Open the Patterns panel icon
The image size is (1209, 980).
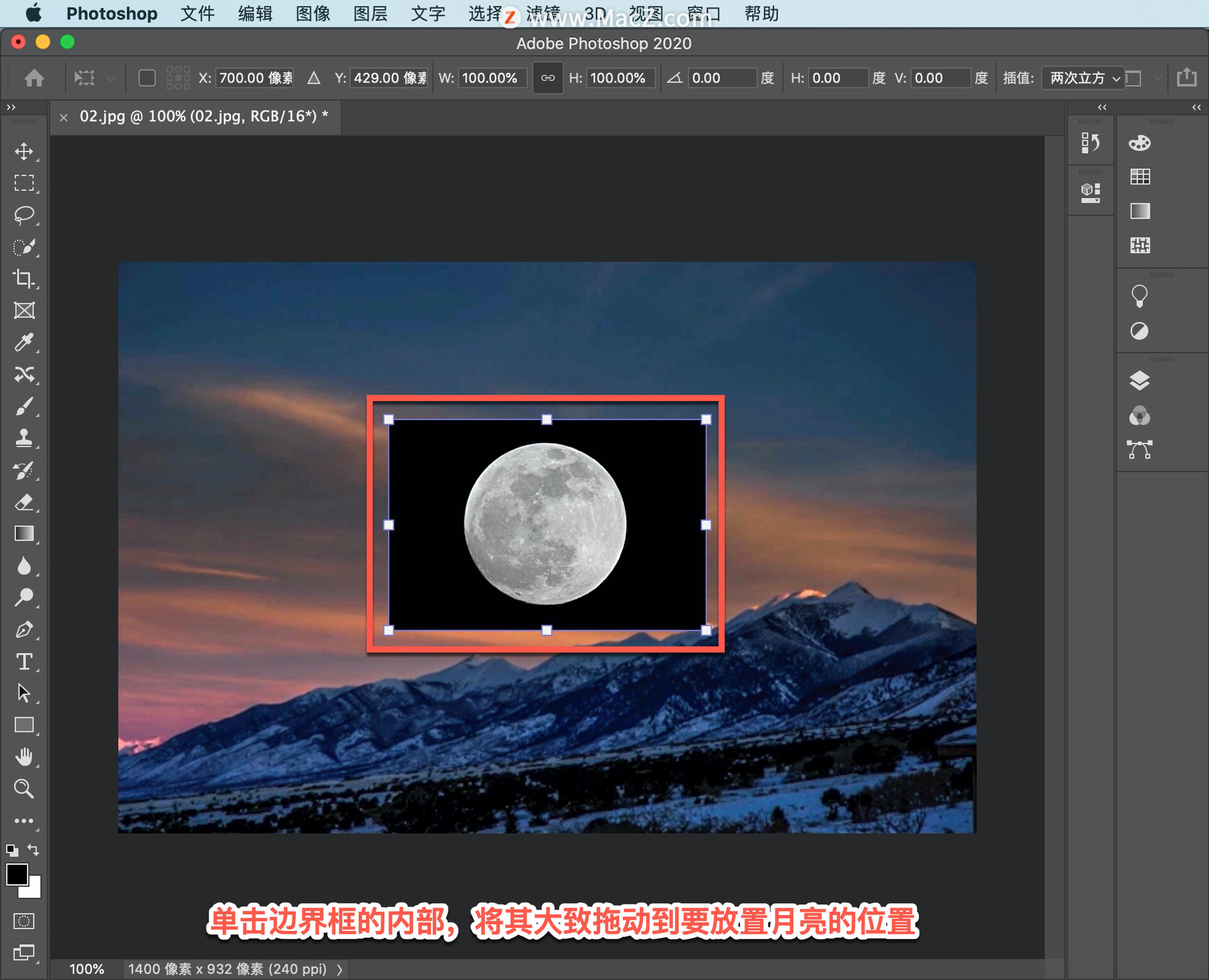pos(1140,245)
